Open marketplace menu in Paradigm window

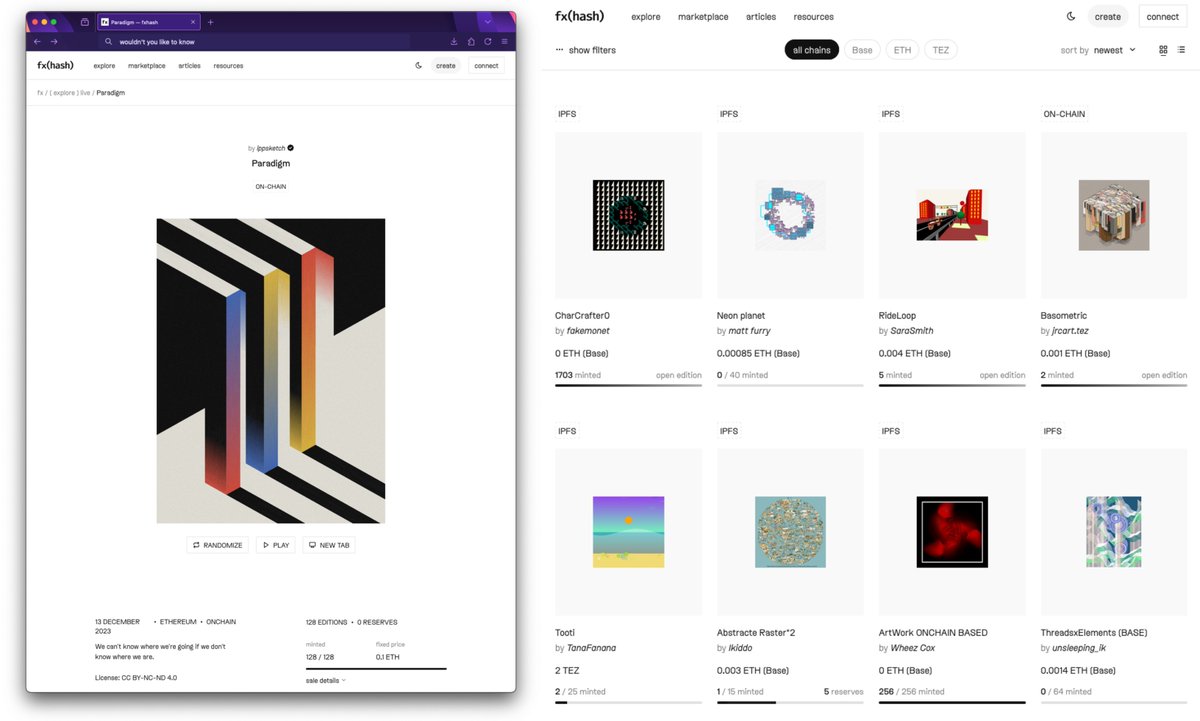[x=147, y=66]
